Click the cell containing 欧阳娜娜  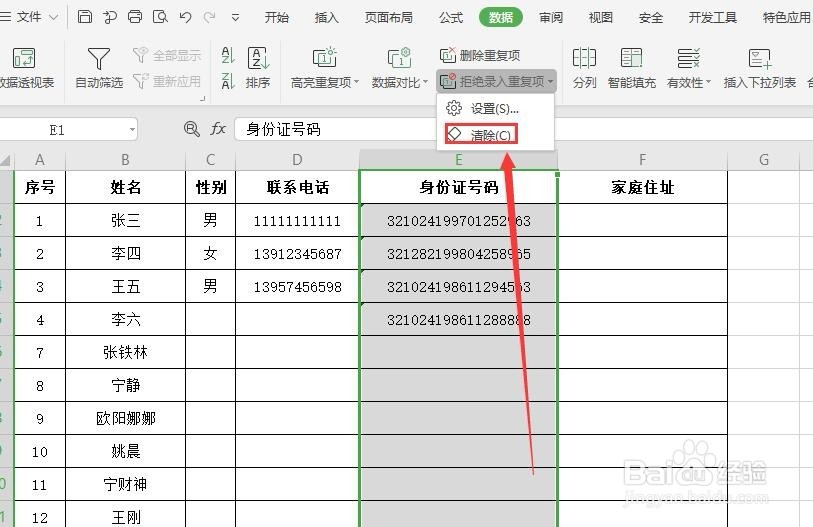(x=125, y=418)
